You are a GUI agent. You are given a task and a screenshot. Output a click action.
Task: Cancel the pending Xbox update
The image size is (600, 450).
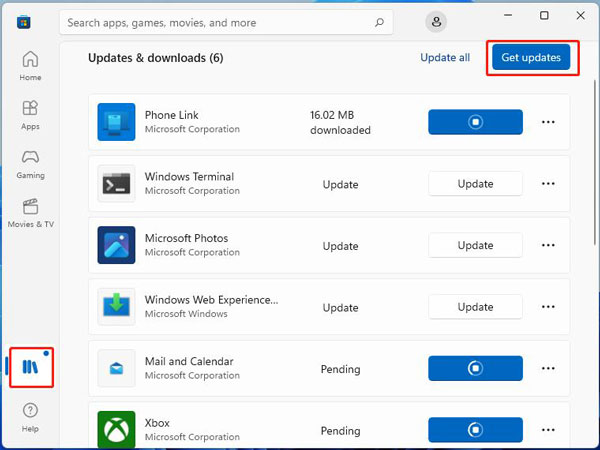point(475,430)
